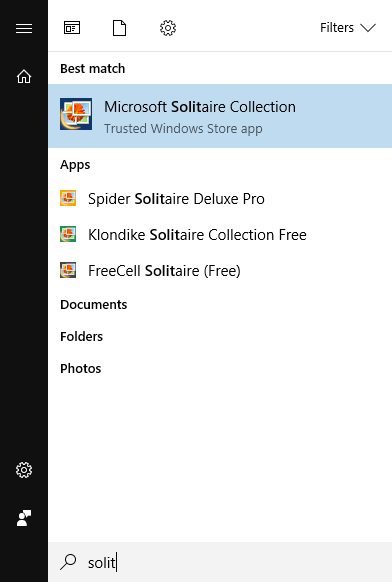The image size is (392, 582).
Task: Filter results by Settings gear icon
Action: click(x=168, y=28)
